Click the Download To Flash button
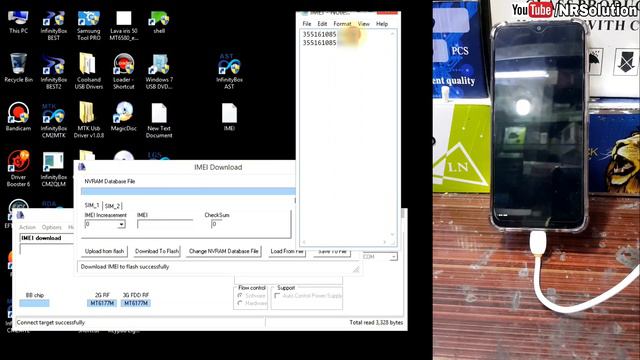Viewport: 640px width, 360px height. 157,251
